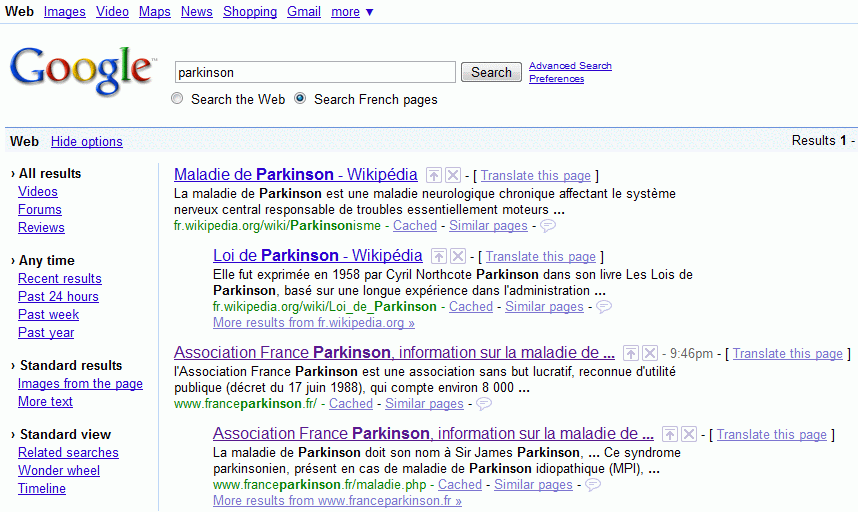
Task: Open the Wonder wheel view
Action: pyautogui.click(x=59, y=470)
